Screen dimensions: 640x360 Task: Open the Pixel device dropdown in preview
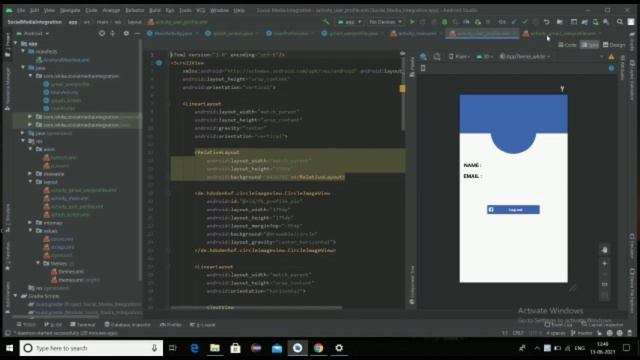tap(460, 56)
